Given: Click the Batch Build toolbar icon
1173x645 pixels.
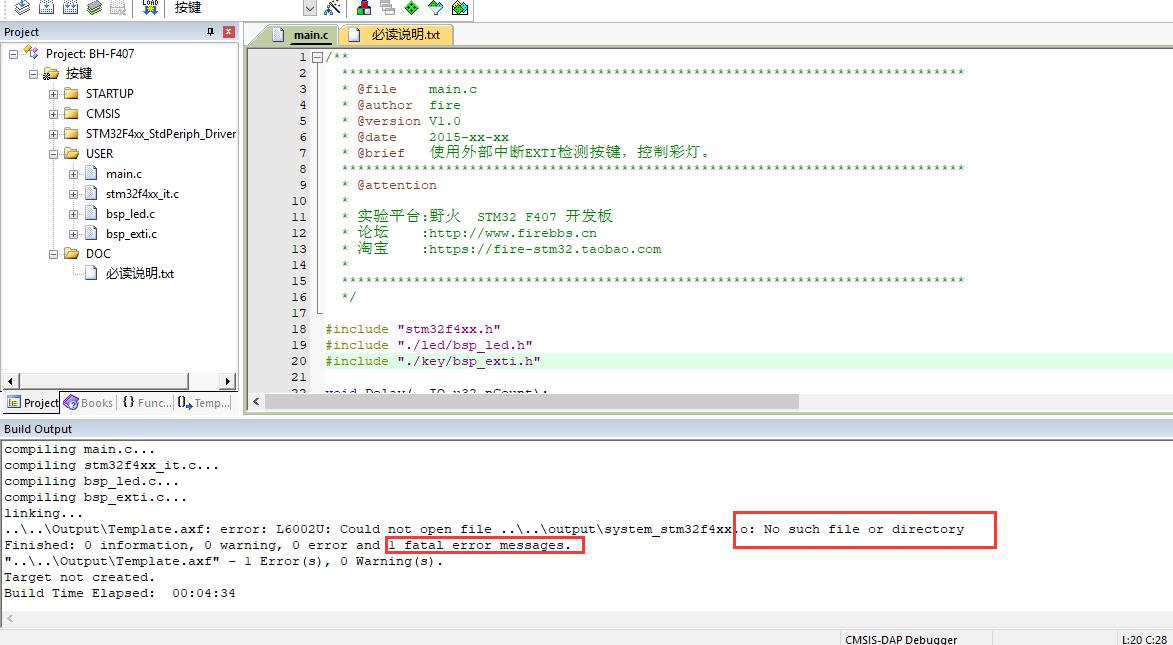Looking at the screenshot, I should pyautogui.click(x=94, y=8).
